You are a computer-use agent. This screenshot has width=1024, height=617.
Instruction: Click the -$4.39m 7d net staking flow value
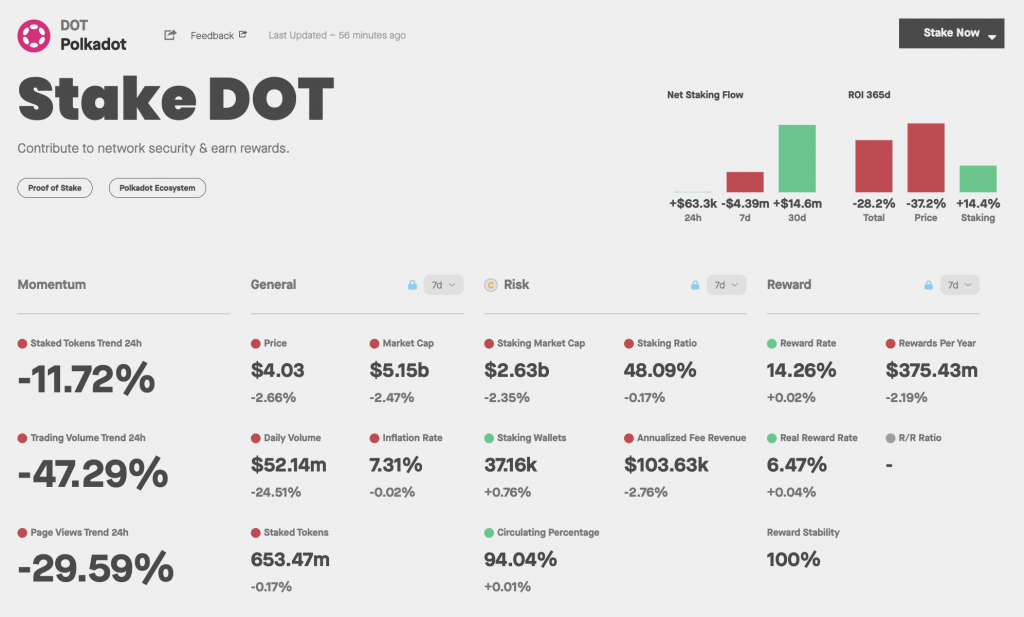tap(745, 204)
